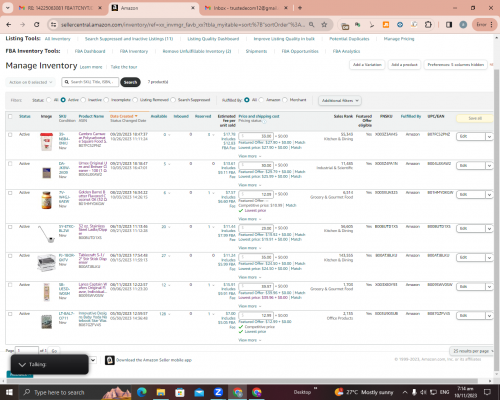Open Zoom from the taskbar

(218, 392)
